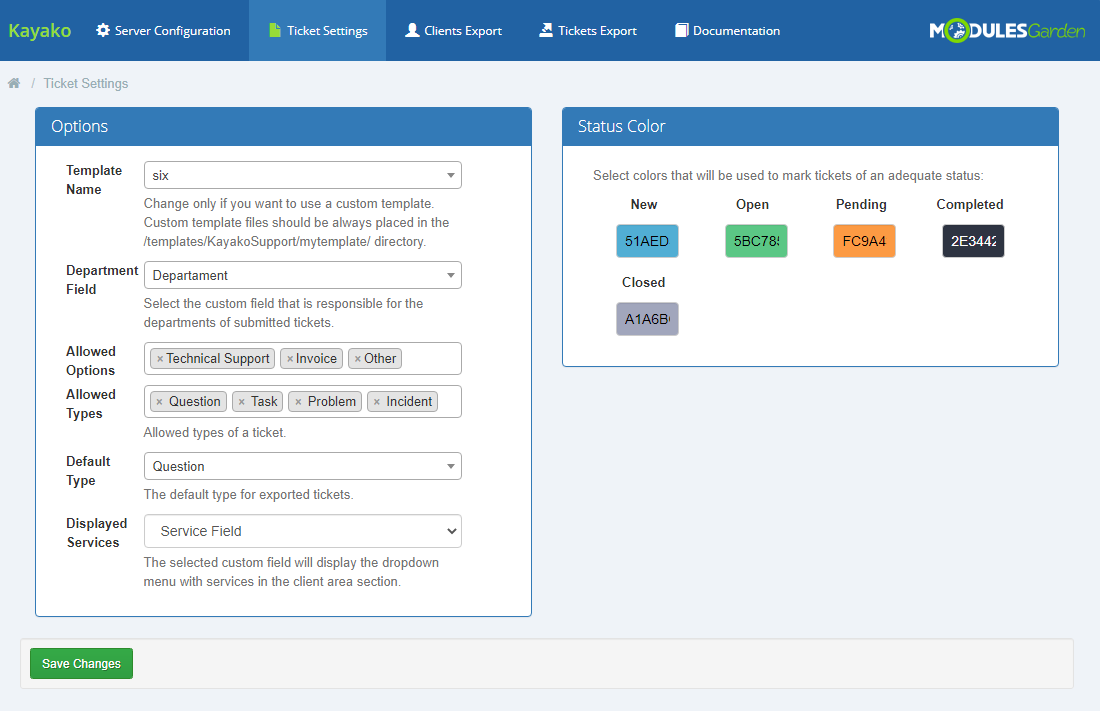Remove the Invoice option tag
This screenshot has width=1100, height=711.
(x=290, y=359)
